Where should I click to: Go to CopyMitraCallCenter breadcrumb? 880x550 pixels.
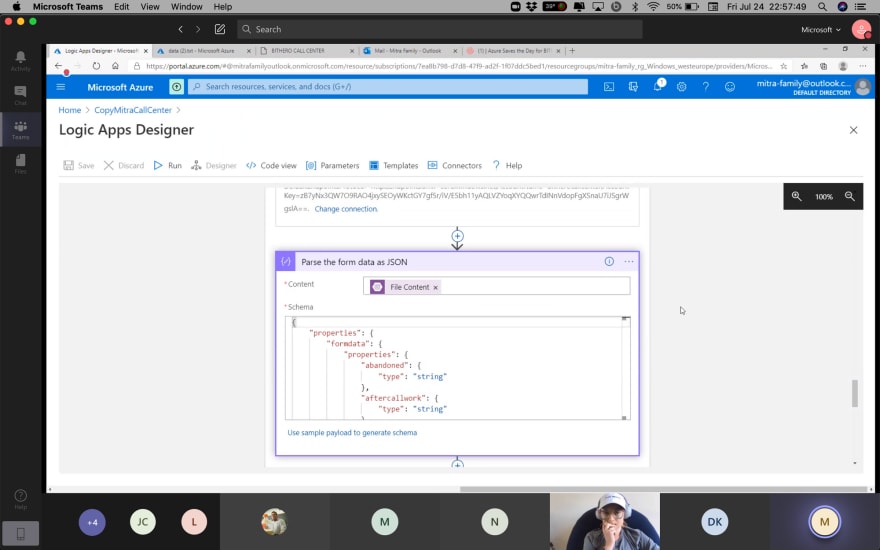133,110
